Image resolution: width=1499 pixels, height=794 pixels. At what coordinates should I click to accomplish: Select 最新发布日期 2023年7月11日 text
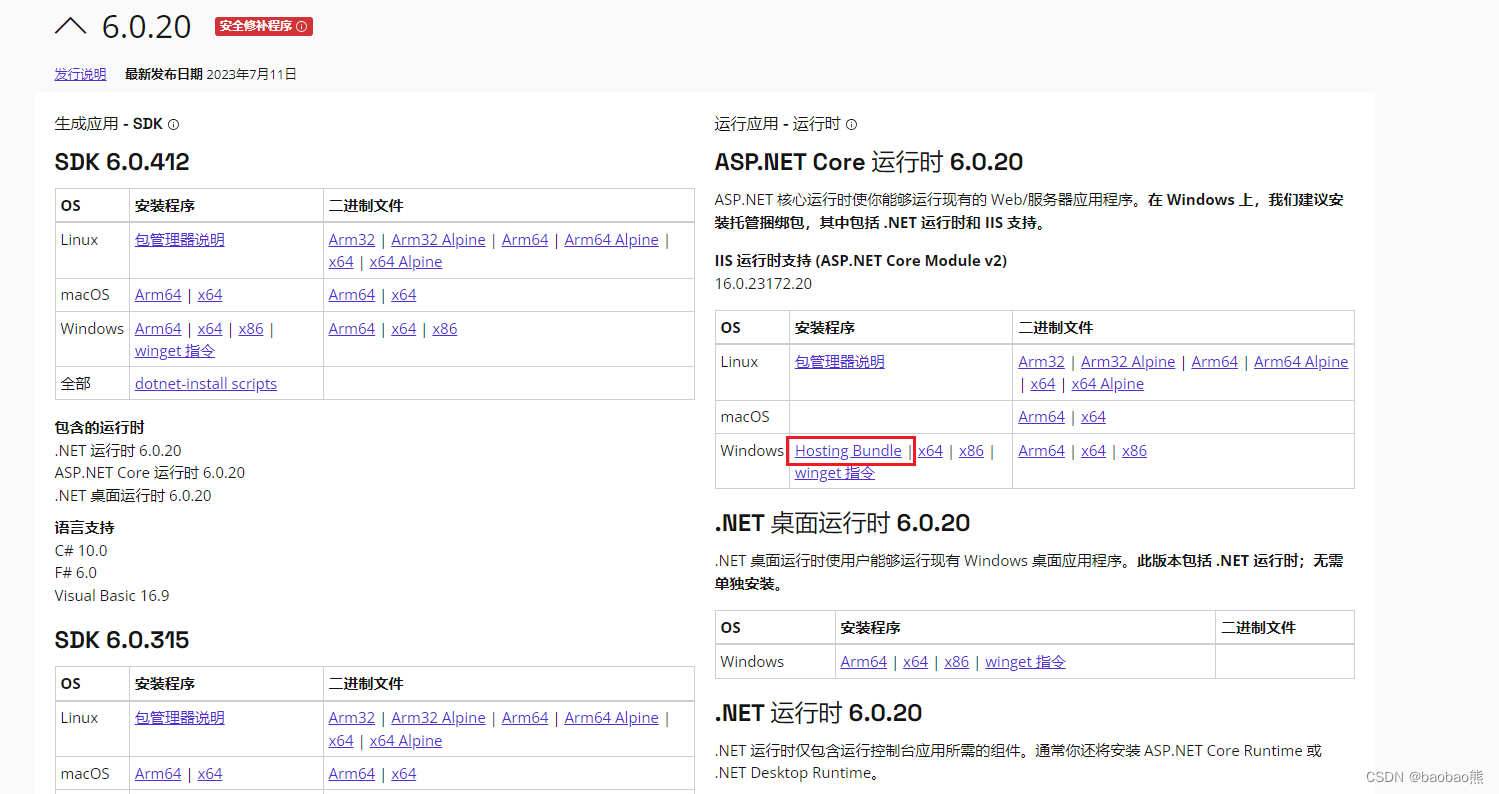[211, 74]
